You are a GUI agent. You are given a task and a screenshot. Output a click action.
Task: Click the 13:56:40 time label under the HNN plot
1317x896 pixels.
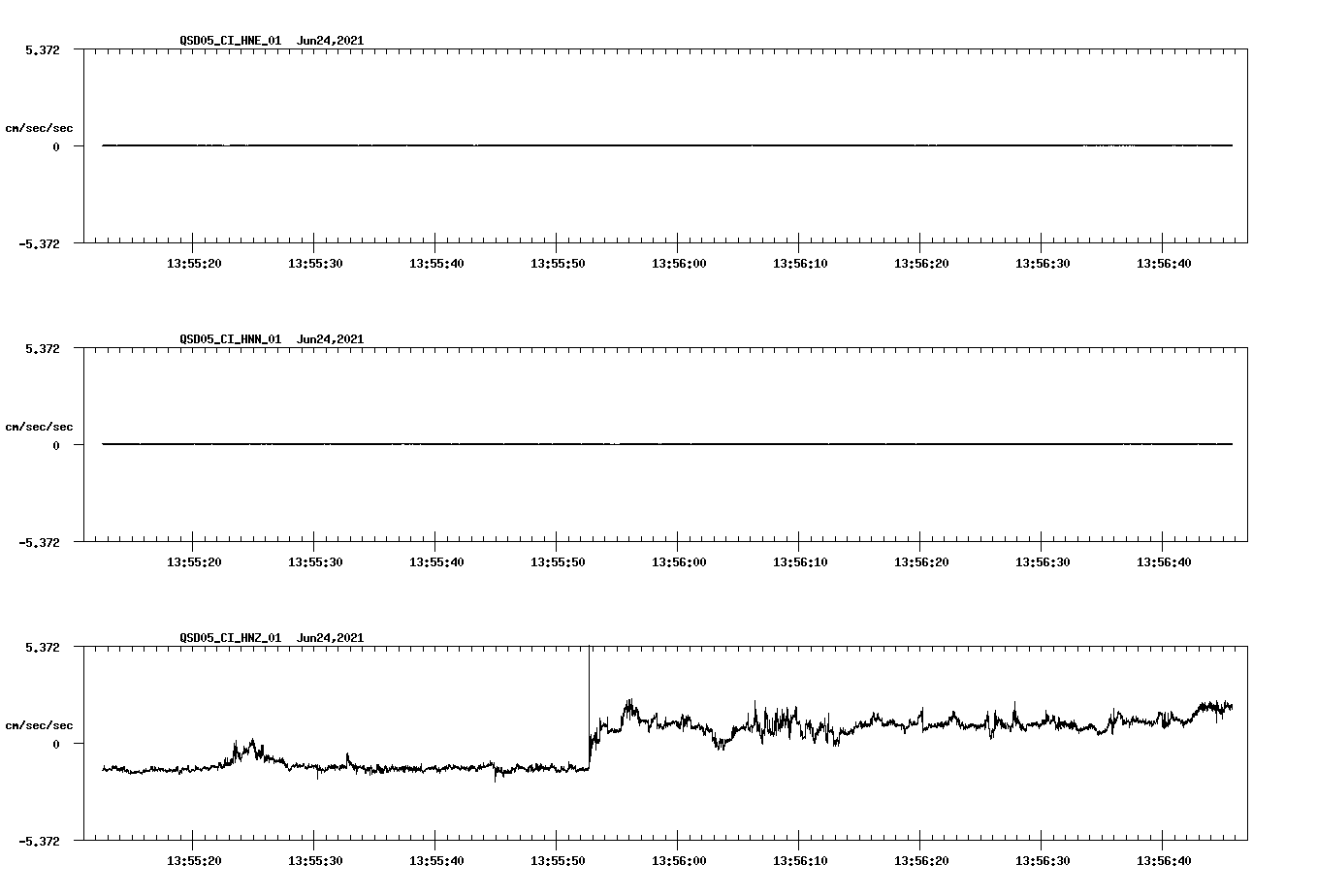pyautogui.click(x=1164, y=561)
